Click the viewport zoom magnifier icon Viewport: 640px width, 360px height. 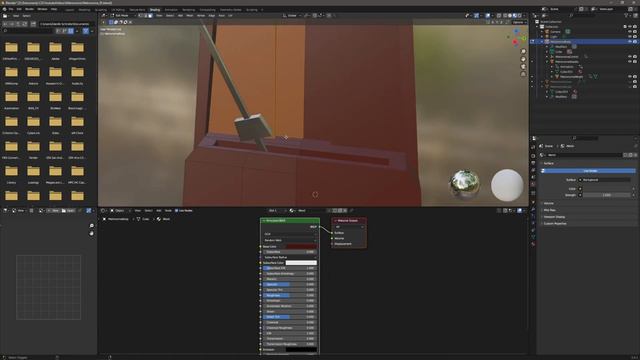tap(523, 51)
